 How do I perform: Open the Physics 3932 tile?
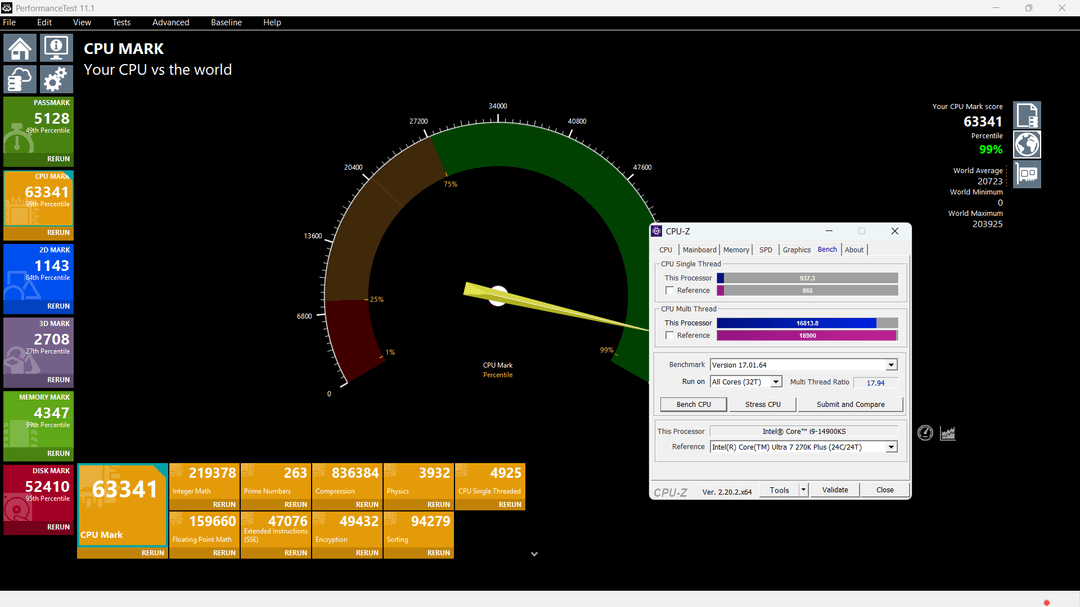[419, 481]
